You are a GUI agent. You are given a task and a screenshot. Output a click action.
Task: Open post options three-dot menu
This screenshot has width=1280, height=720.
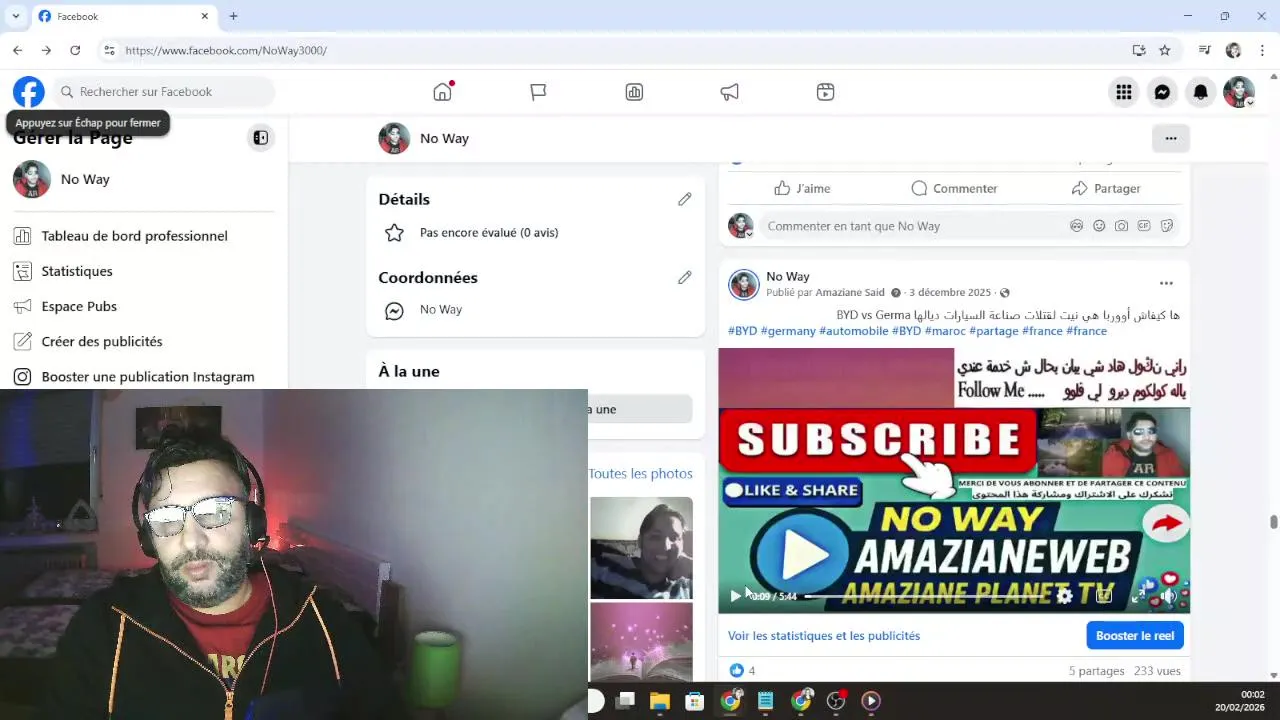(x=1166, y=283)
